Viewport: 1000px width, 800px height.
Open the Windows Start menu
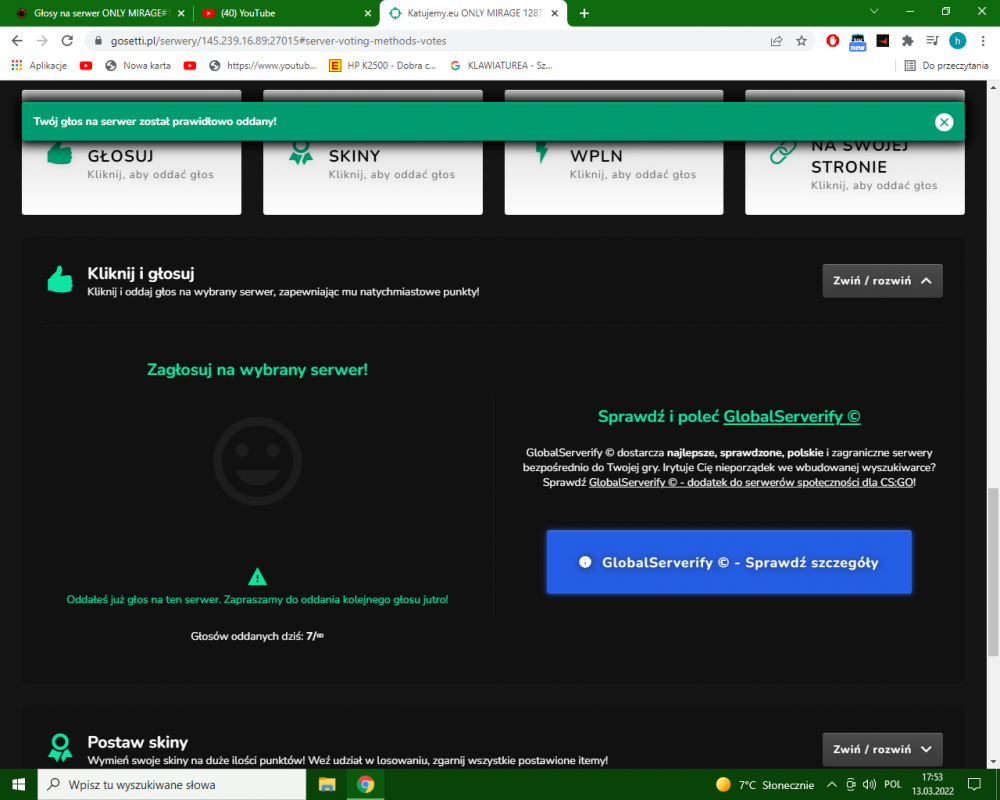(18, 785)
